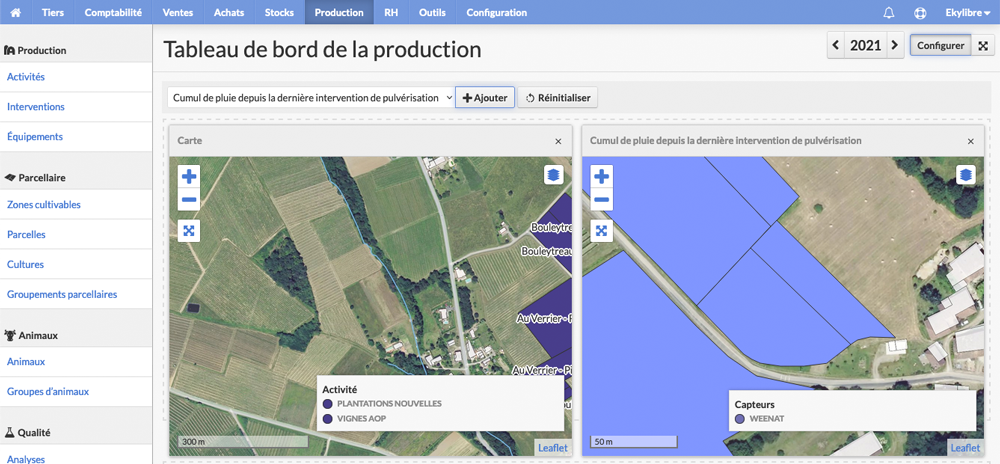Open the Stocks menu
This screenshot has height=464, width=1000.
279,12
